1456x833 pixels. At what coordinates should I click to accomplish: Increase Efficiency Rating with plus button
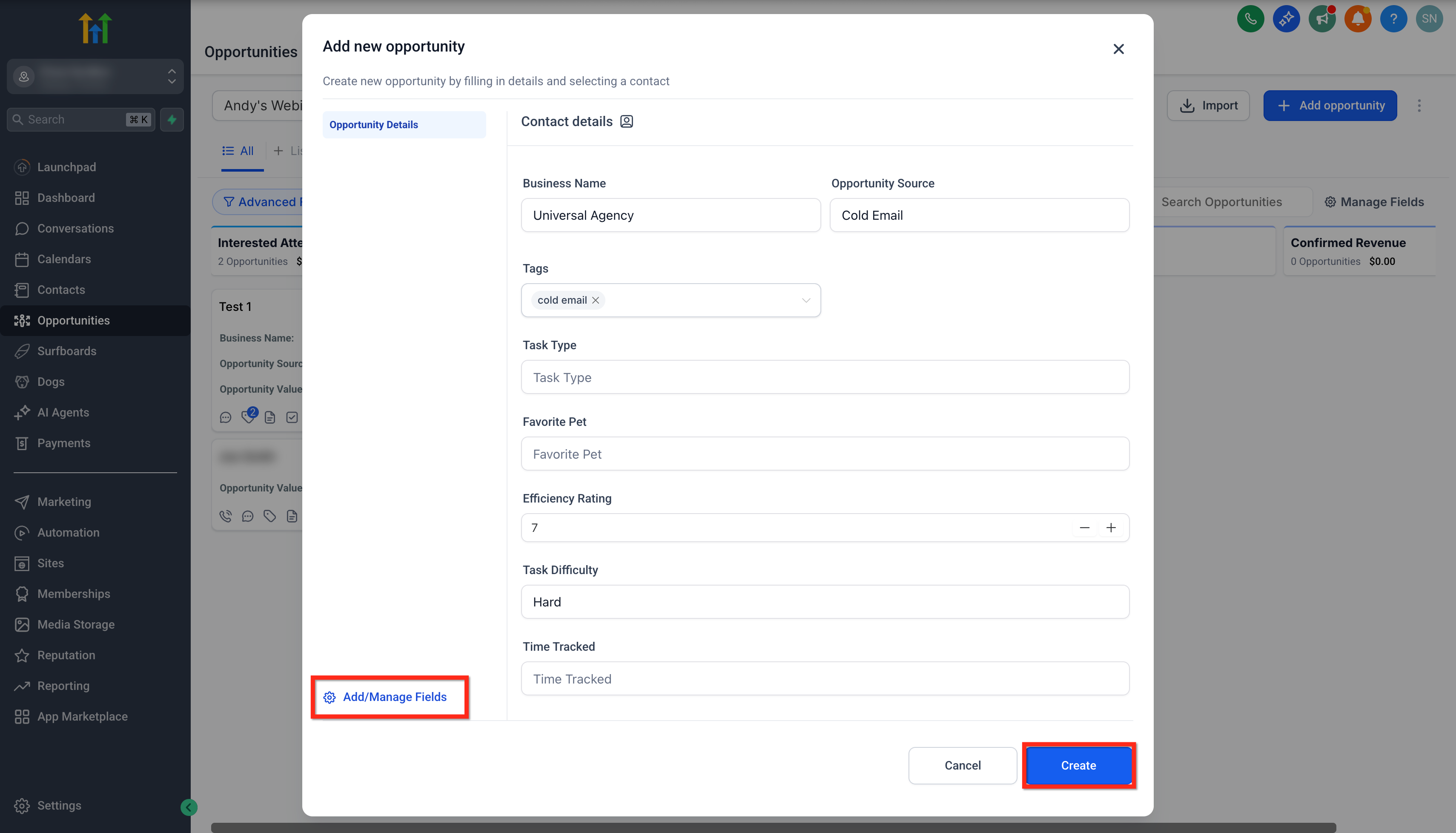coord(1111,528)
